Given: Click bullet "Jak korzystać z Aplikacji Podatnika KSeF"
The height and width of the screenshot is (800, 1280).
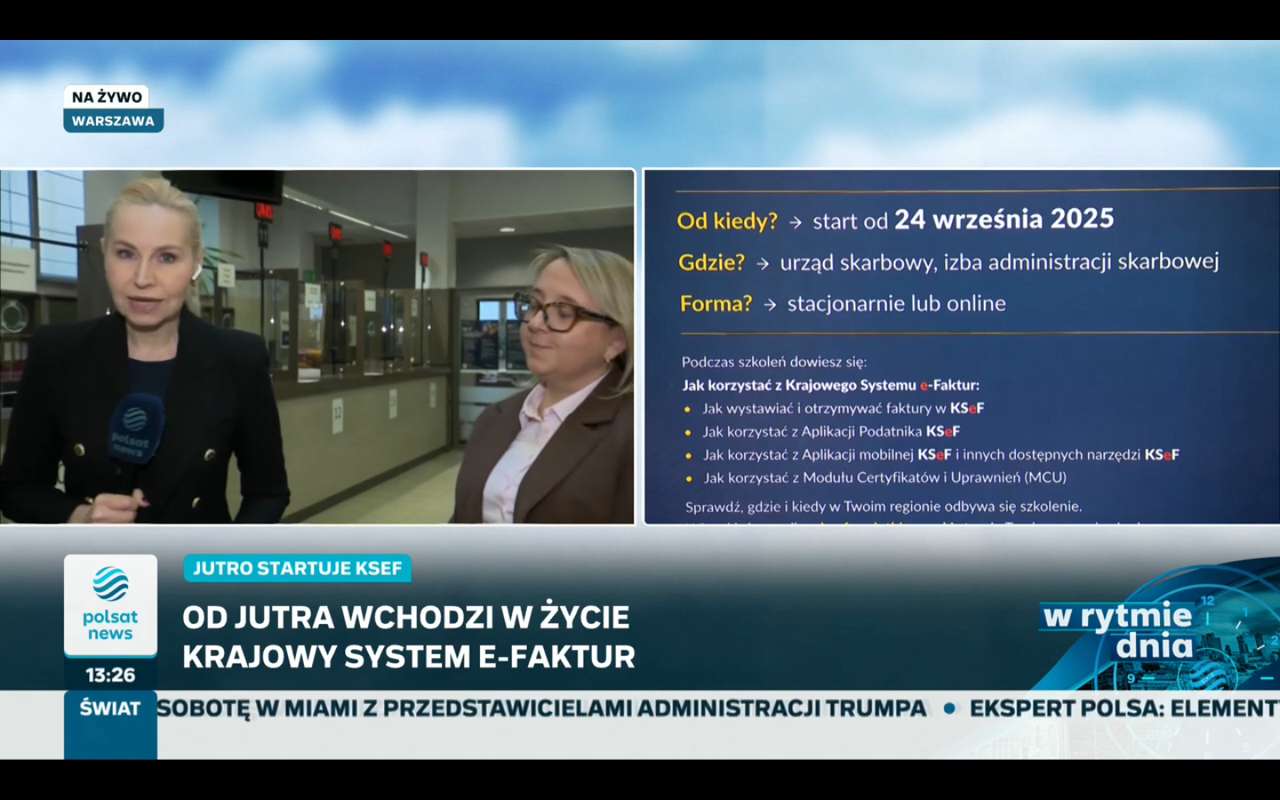Looking at the screenshot, I should [x=831, y=431].
